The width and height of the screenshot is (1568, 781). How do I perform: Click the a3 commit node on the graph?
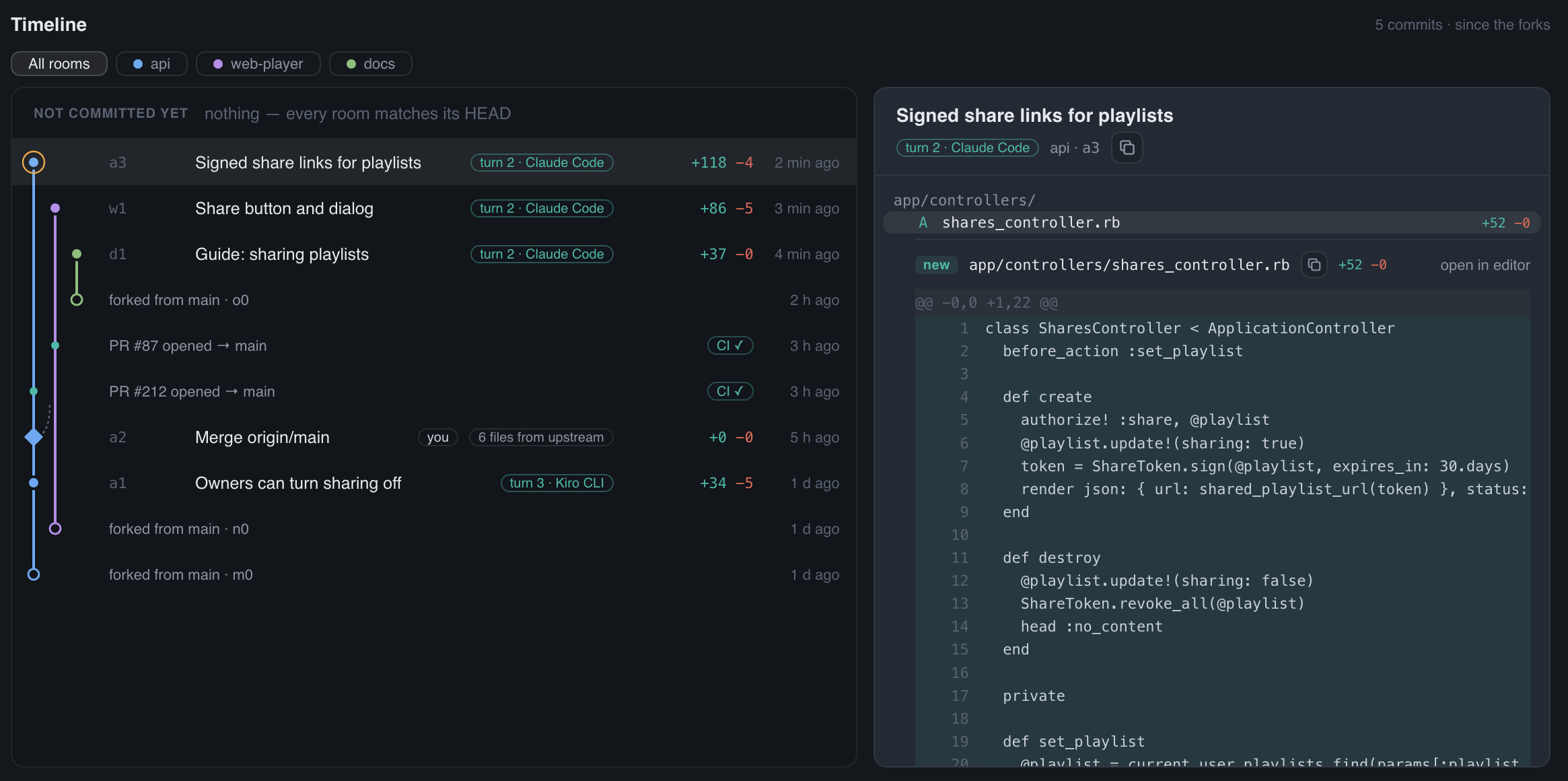(34, 162)
